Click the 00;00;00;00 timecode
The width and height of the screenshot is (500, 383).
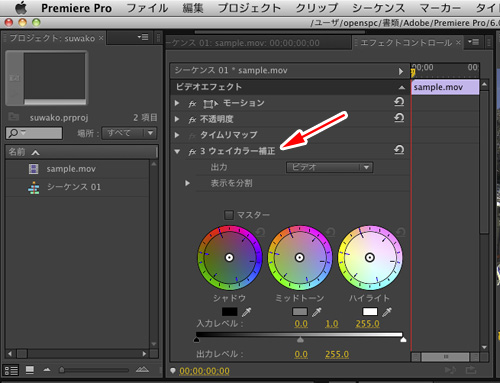pos(204,371)
